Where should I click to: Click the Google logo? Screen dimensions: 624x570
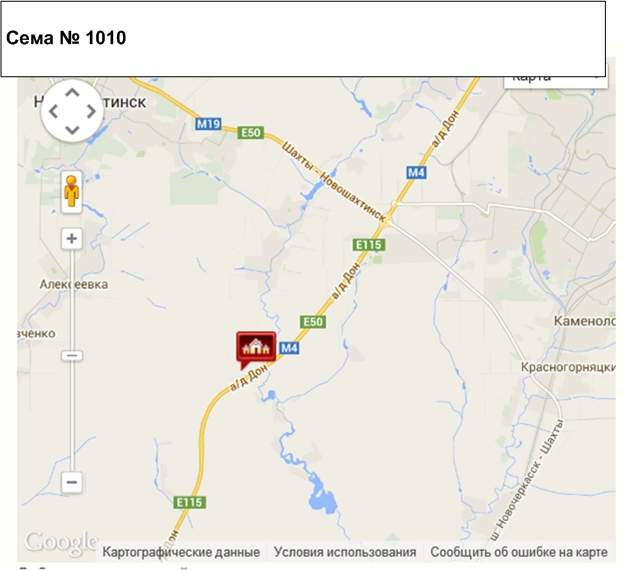61,542
